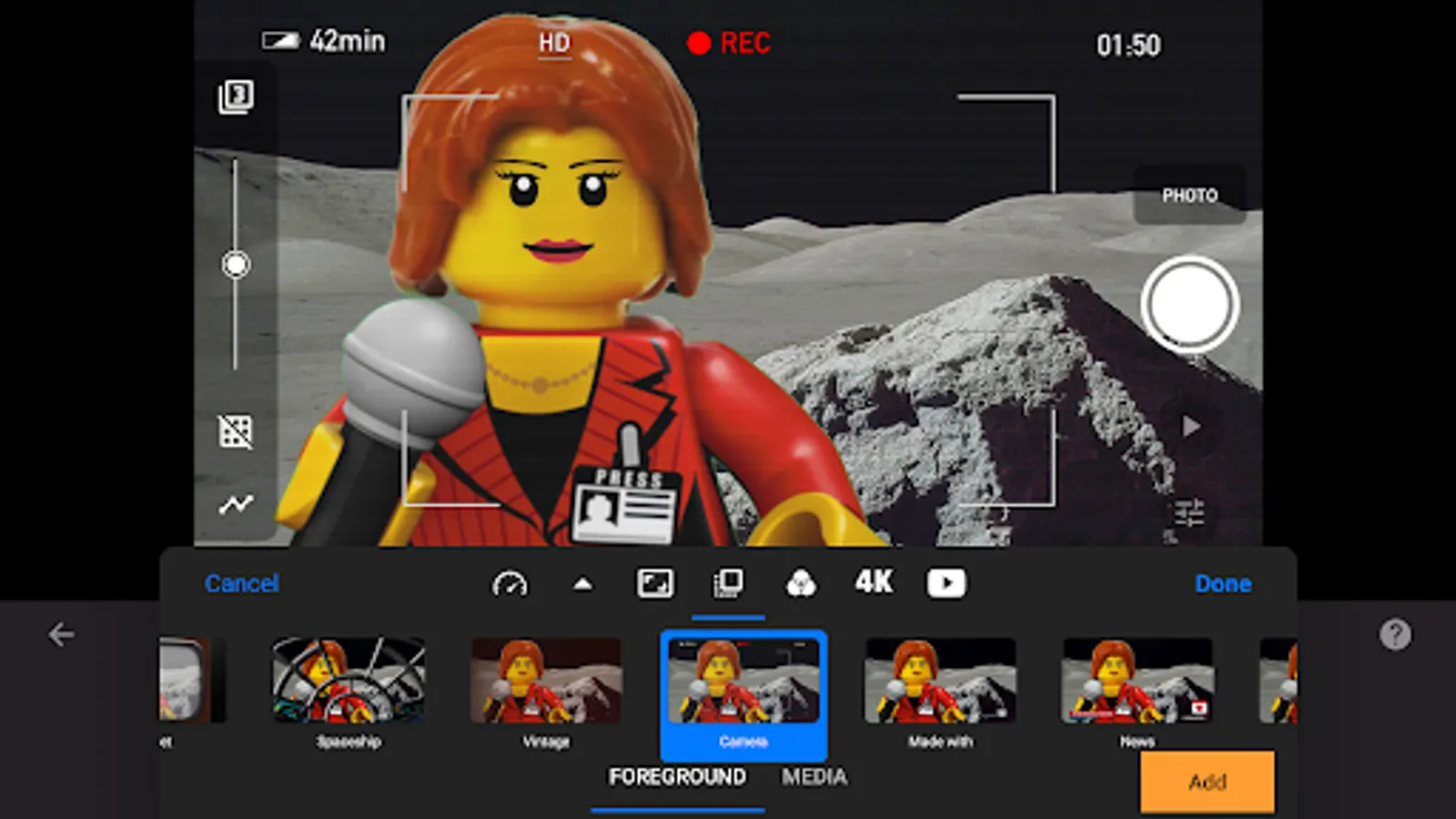Collapse the panel with the up arrow
Screen dimensions: 1456x819
click(582, 583)
